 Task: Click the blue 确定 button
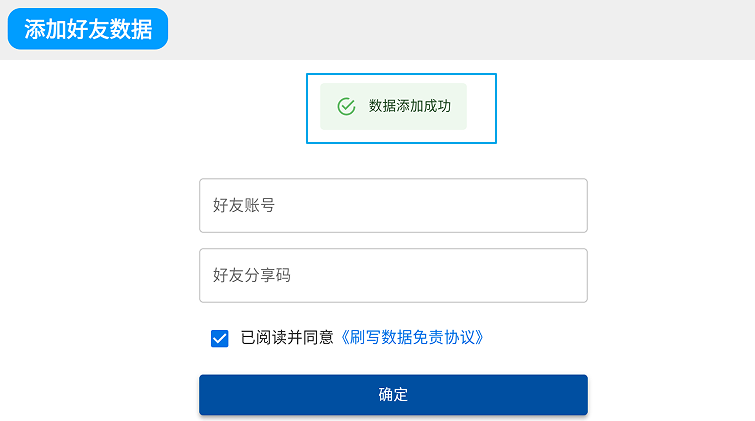tap(393, 395)
